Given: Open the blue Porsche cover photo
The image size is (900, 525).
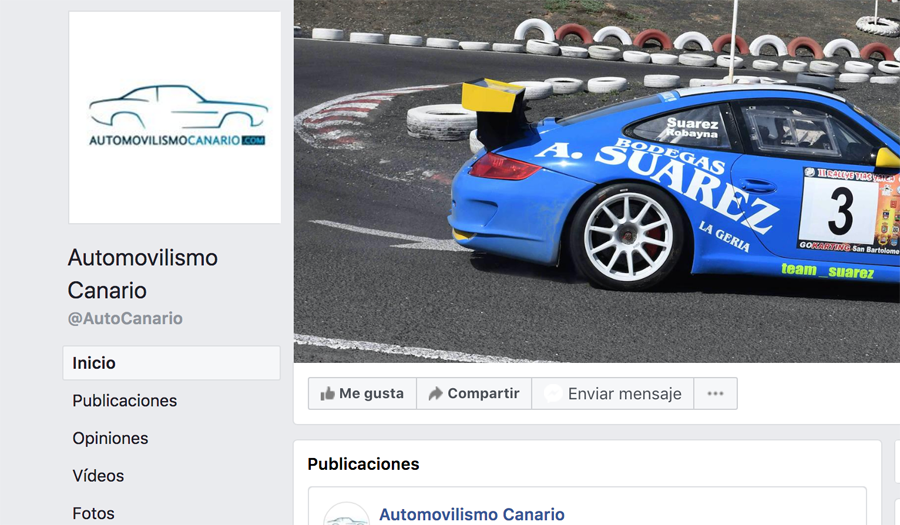Looking at the screenshot, I should tap(597, 181).
